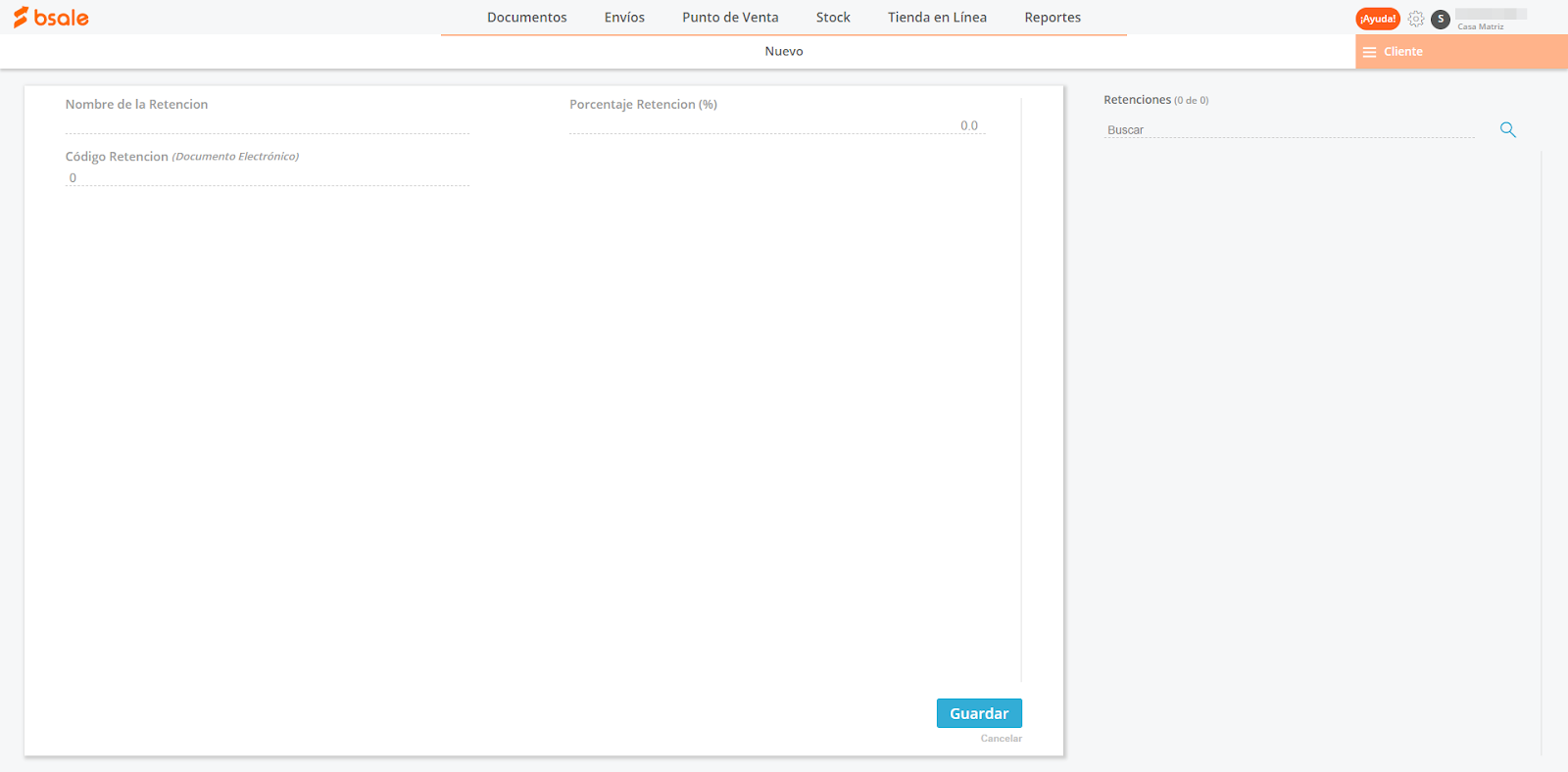The image size is (1568, 772).
Task: Click the magnifier search icon in Retenciones
Action: coord(1508,129)
